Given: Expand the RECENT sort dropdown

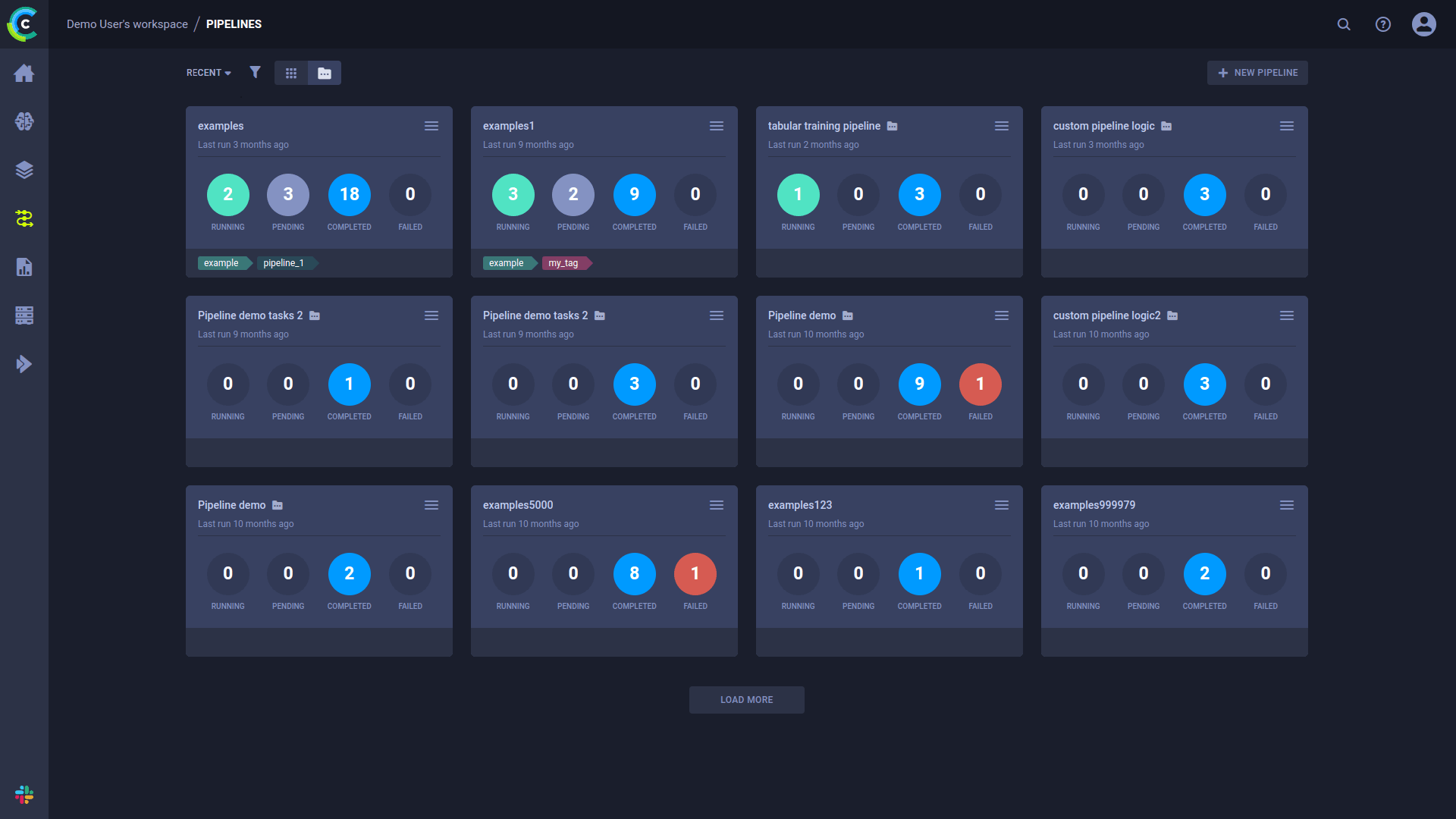Looking at the screenshot, I should [x=209, y=73].
